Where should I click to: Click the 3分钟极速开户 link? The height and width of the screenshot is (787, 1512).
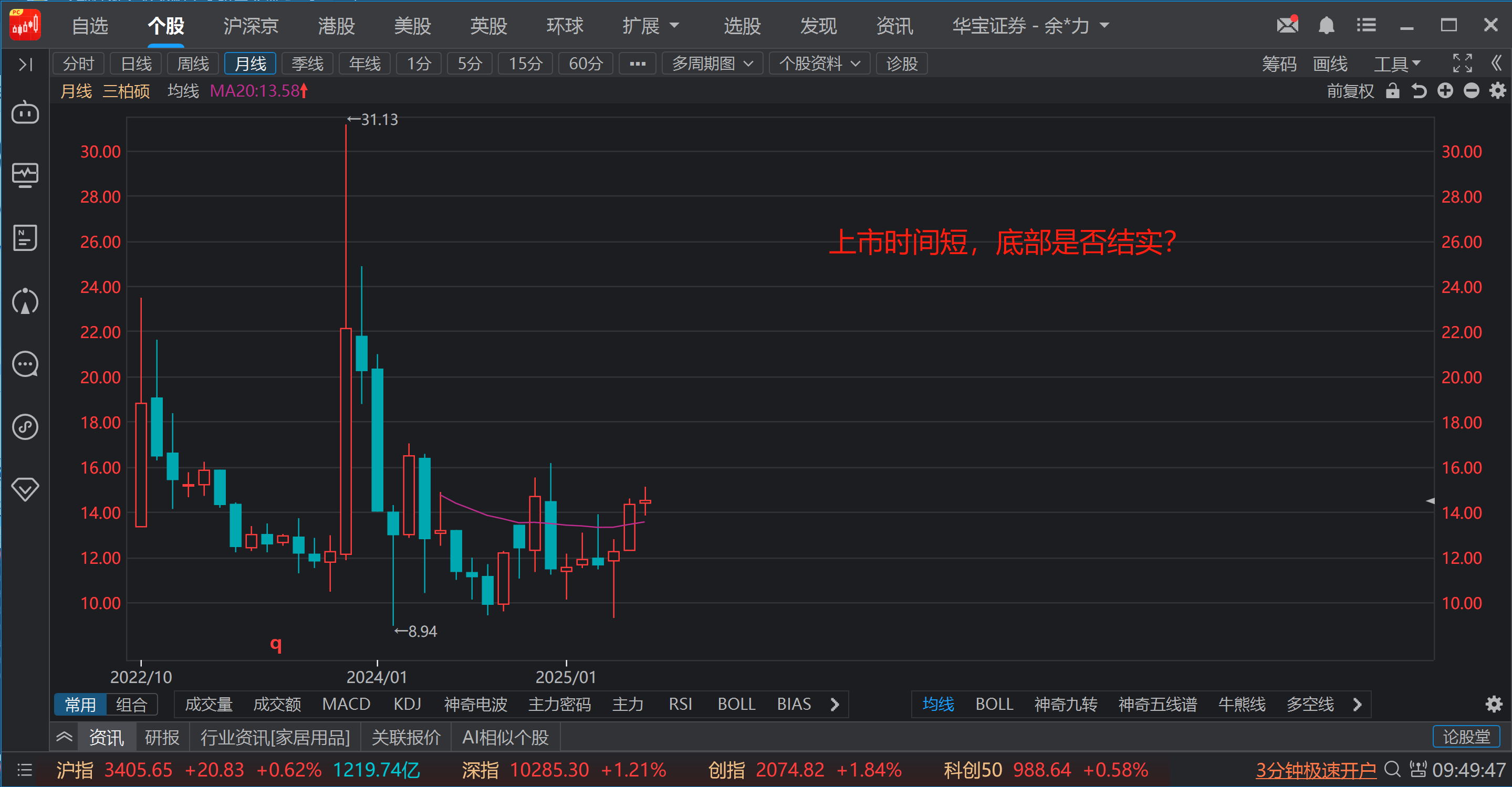1316,769
